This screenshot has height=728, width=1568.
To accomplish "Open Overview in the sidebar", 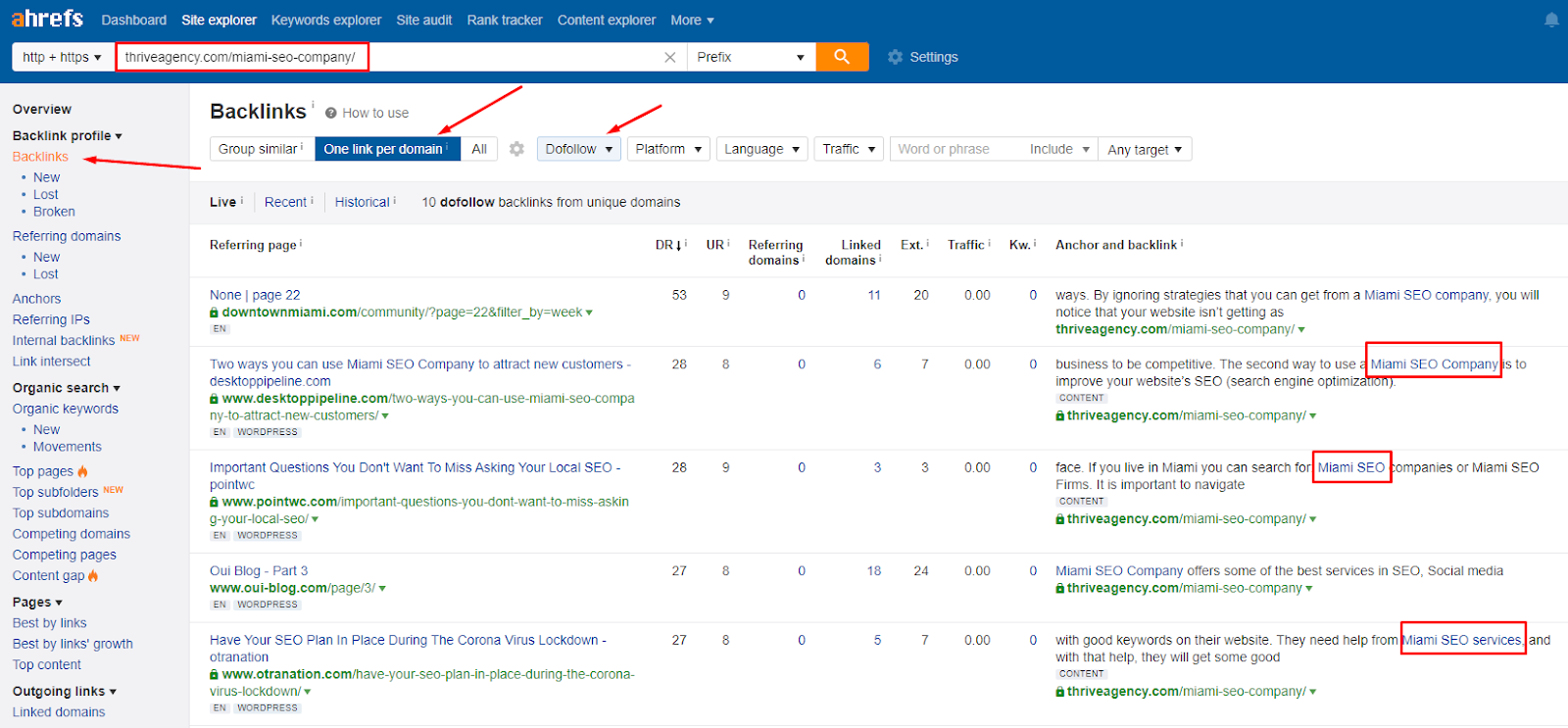I will coord(42,109).
